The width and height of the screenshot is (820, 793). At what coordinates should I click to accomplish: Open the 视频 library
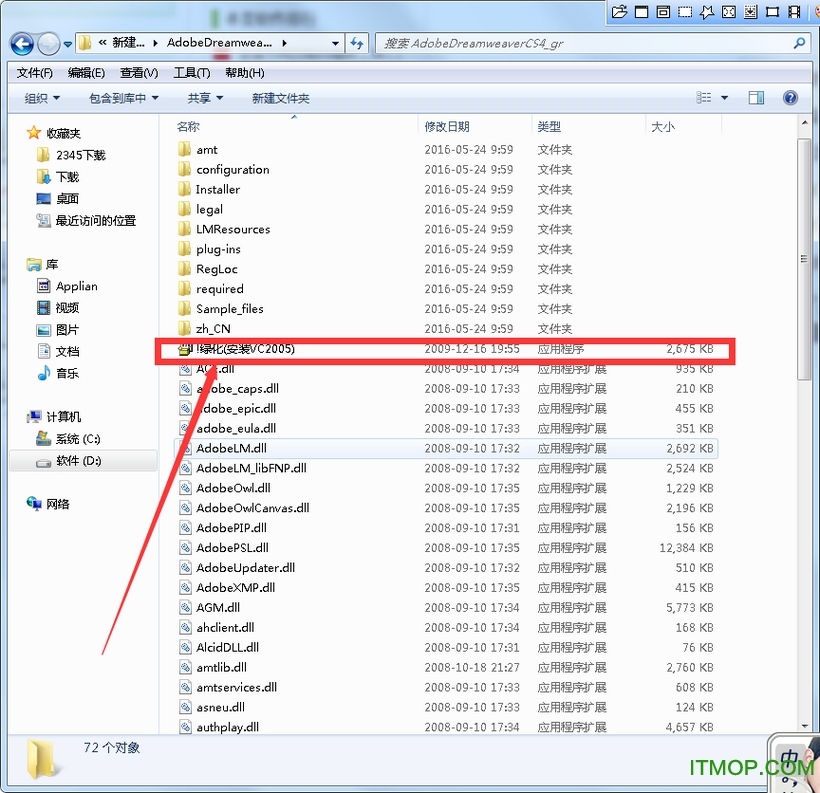(58, 308)
